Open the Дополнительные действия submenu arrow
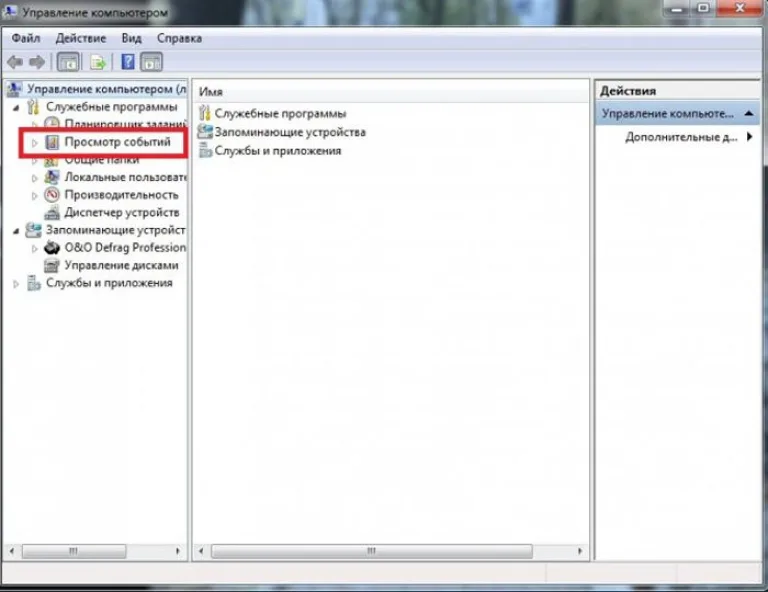 coord(750,137)
